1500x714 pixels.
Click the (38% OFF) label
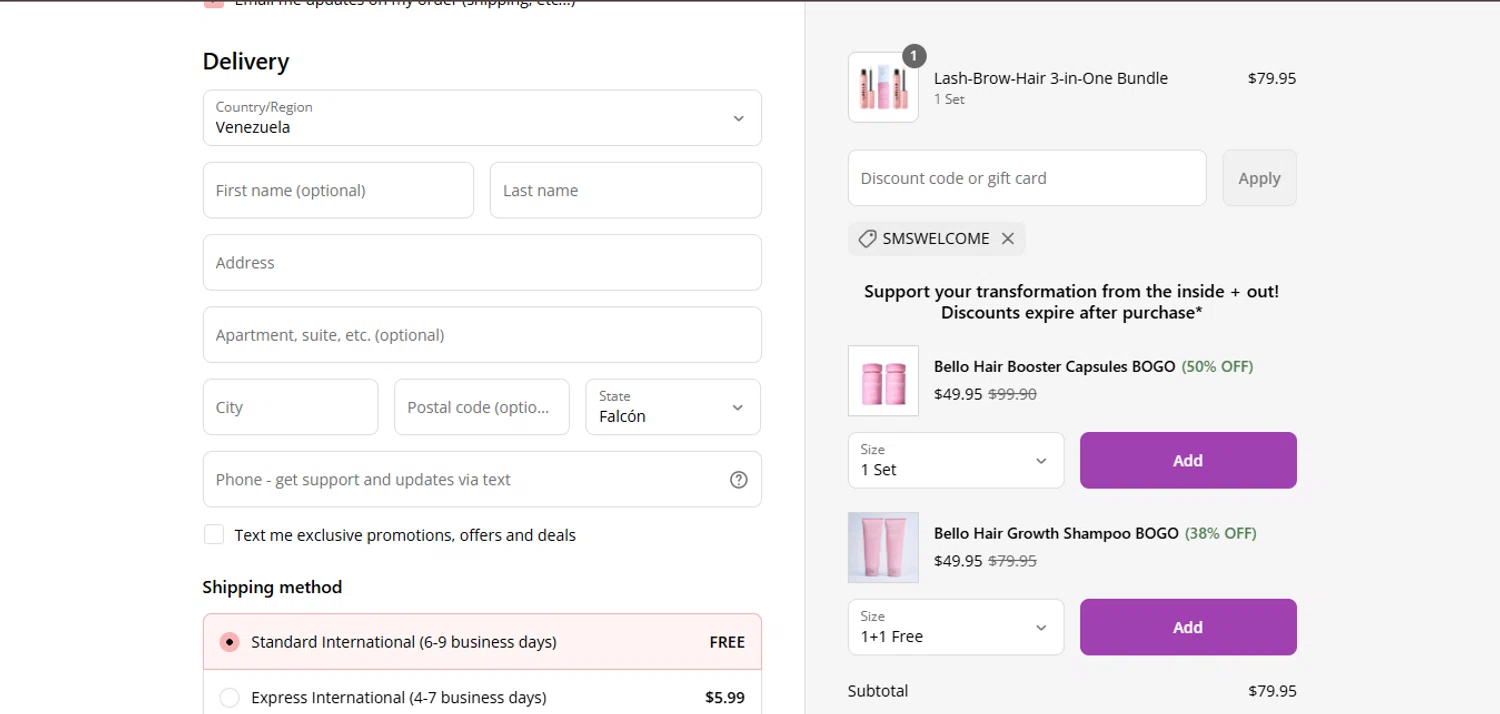coord(1220,533)
